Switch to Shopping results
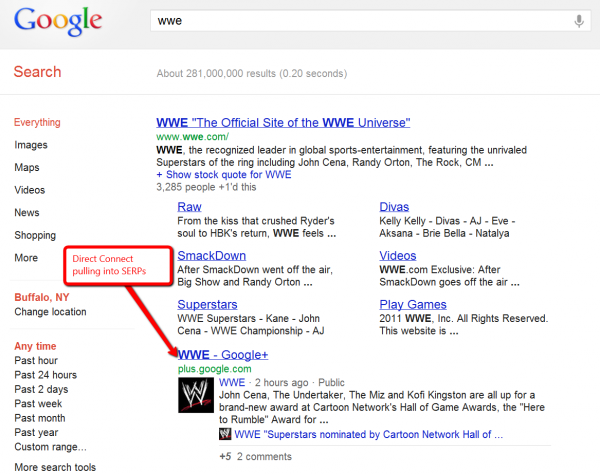The width and height of the screenshot is (600, 474). (x=35, y=235)
